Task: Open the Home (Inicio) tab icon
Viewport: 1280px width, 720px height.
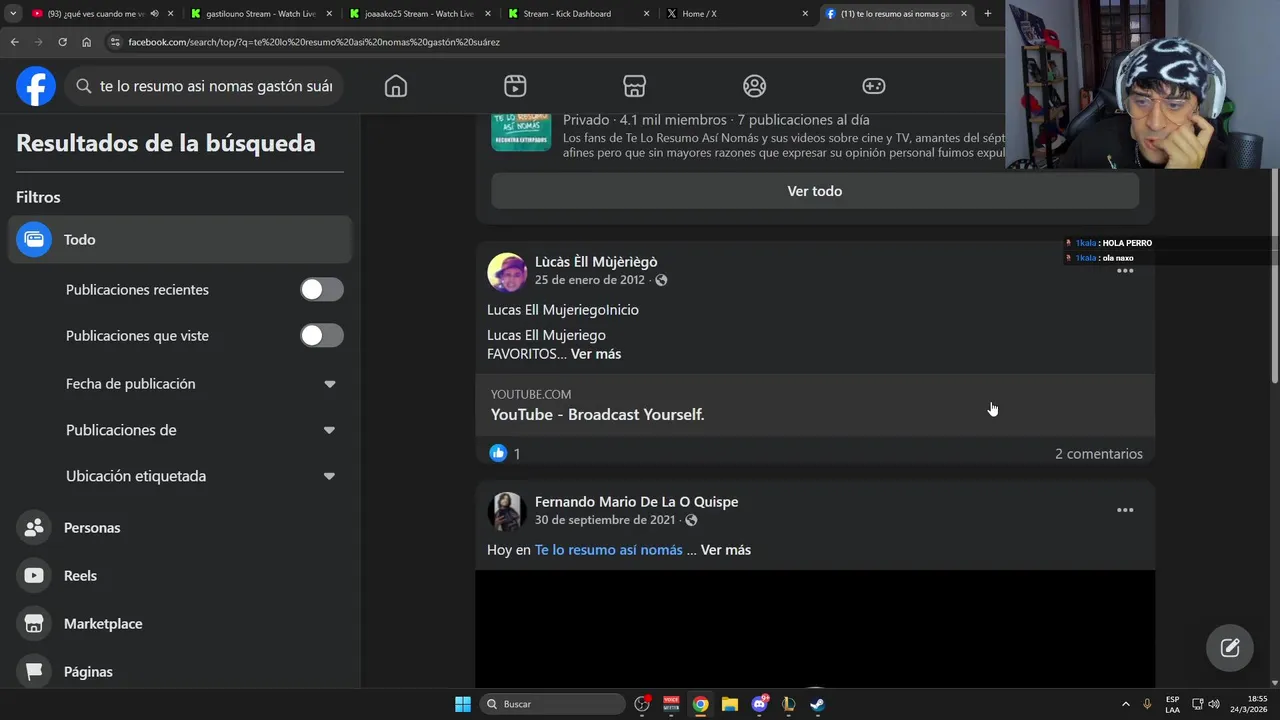Action: coord(396,86)
